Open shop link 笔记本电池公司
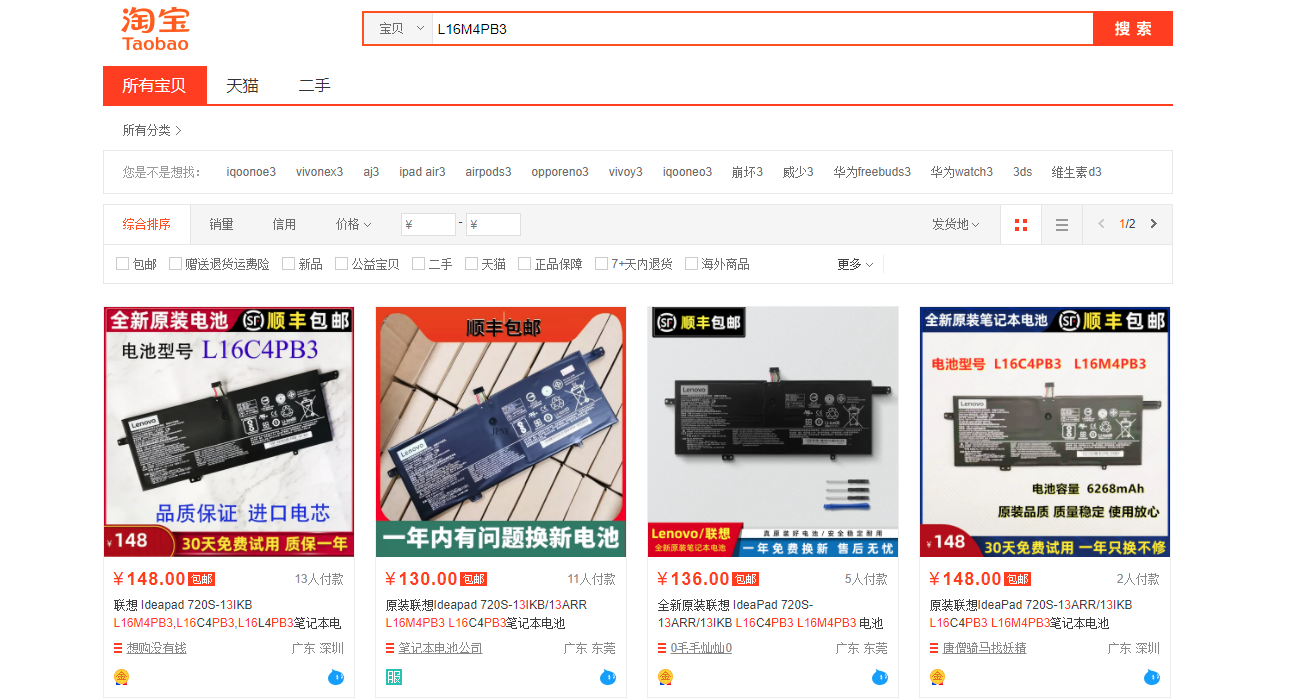 440,648
